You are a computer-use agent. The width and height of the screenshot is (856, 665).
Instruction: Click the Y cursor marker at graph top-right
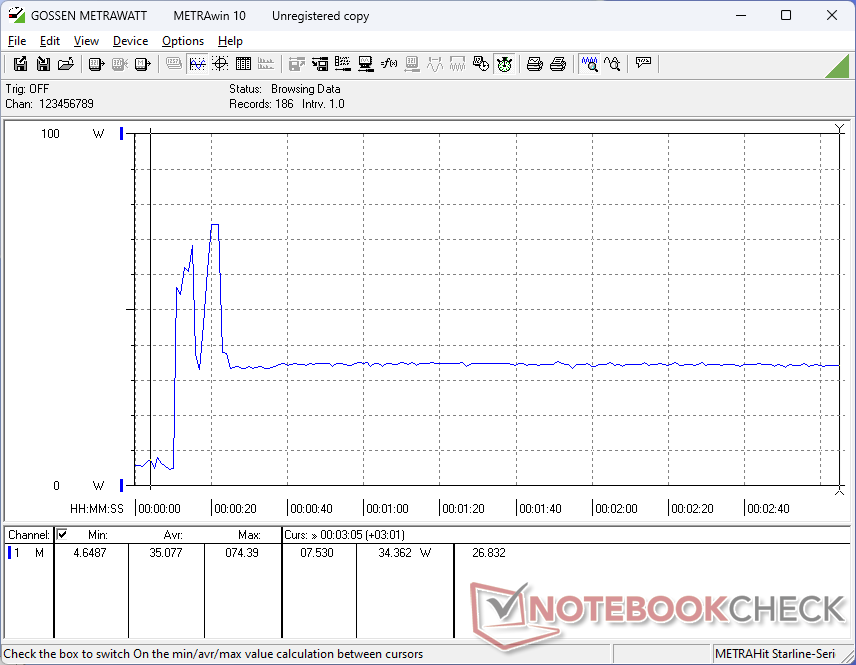840,128
